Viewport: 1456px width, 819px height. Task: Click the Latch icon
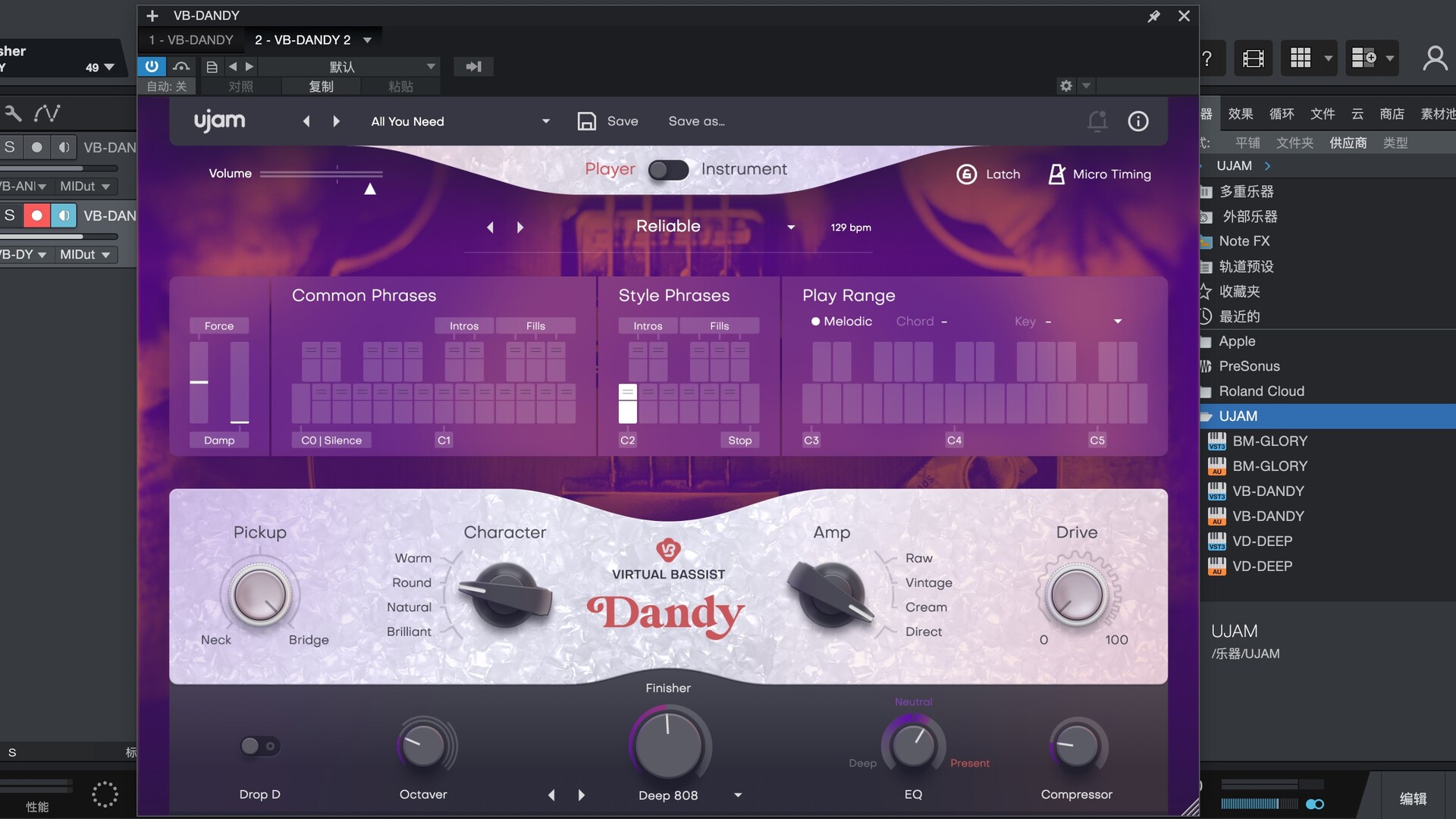tap(966, 174)
